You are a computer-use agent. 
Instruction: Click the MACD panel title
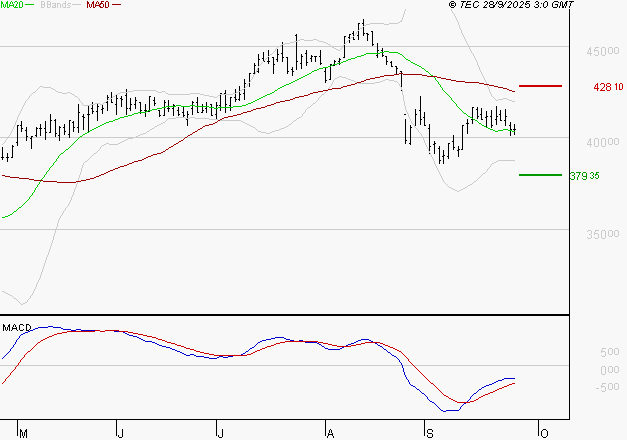coord(16,327)
